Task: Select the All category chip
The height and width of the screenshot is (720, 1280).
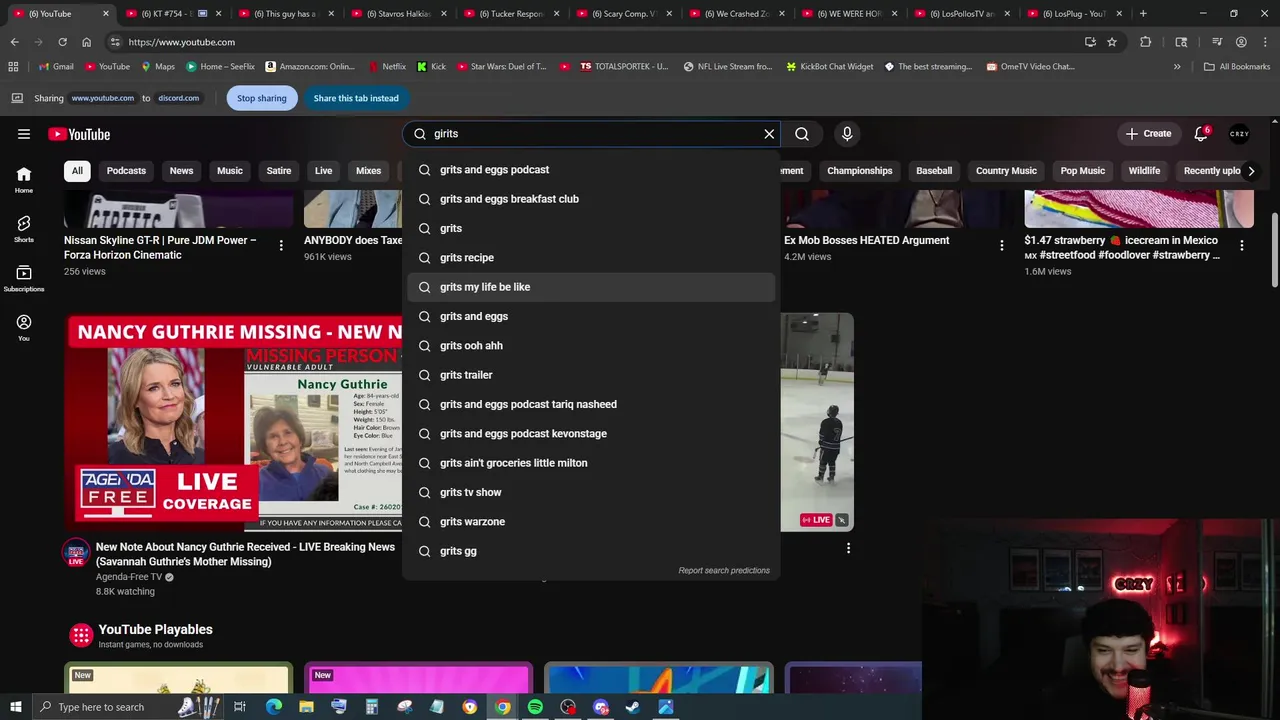Action: pos(77,171)
